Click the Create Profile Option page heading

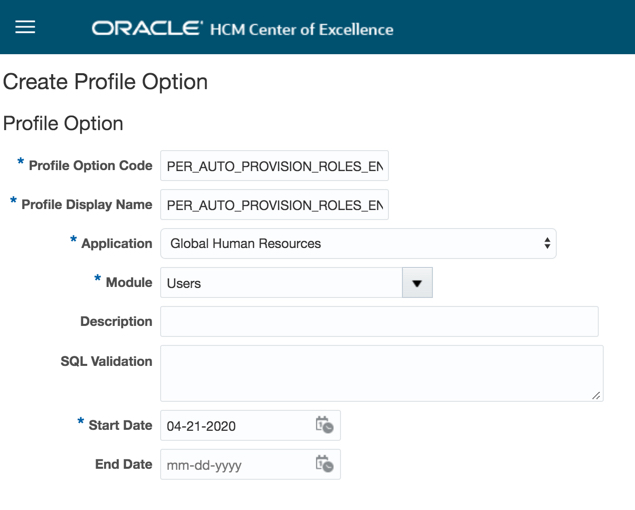click(105, 82)
